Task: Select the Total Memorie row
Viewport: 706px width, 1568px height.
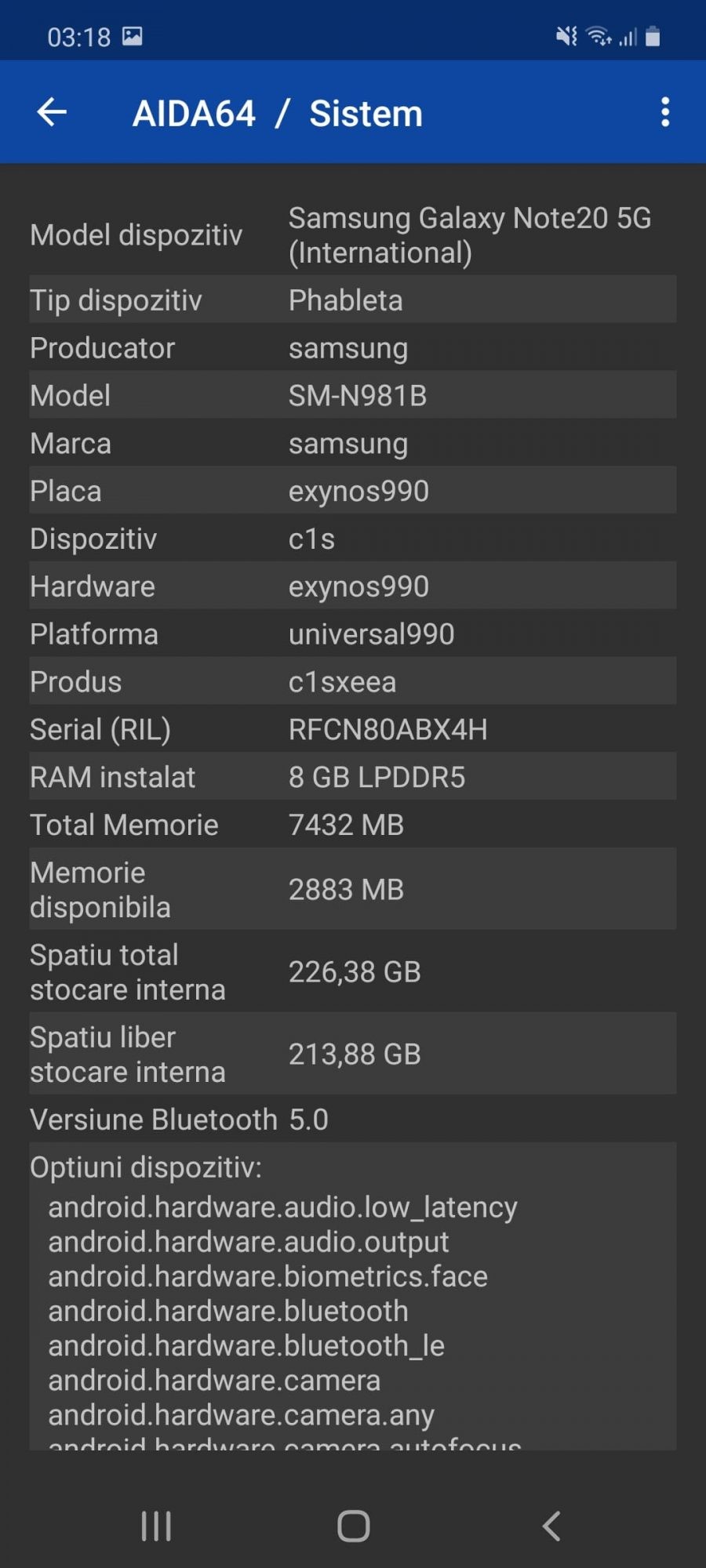Action: pos(353,826)
